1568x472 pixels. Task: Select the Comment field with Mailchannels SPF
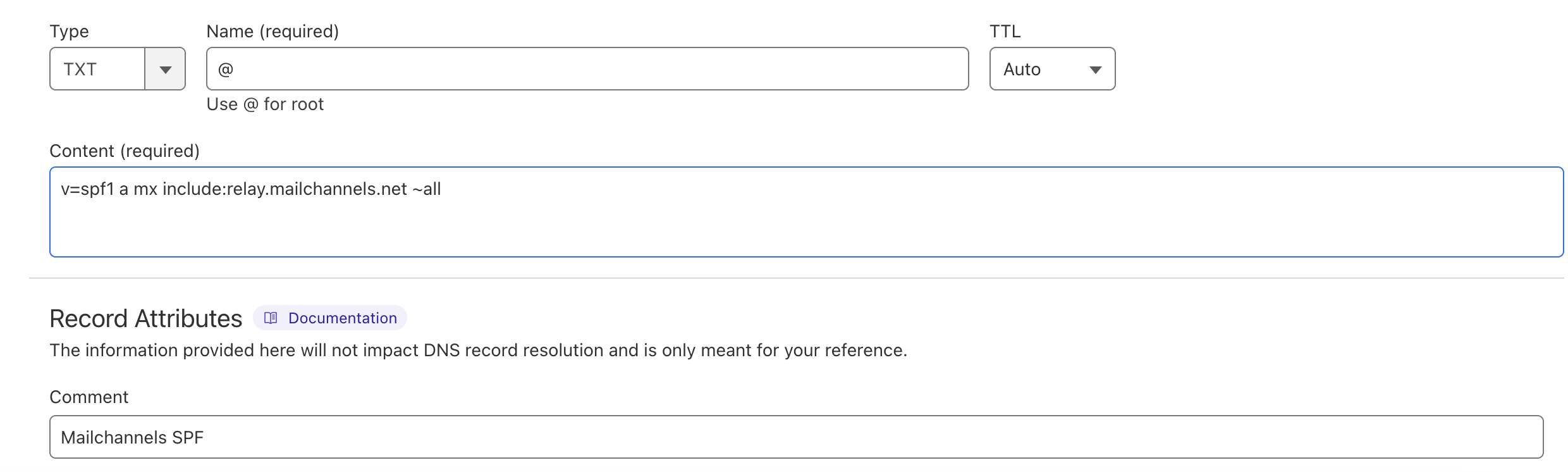pyautogui.click(x=796, y=437)
